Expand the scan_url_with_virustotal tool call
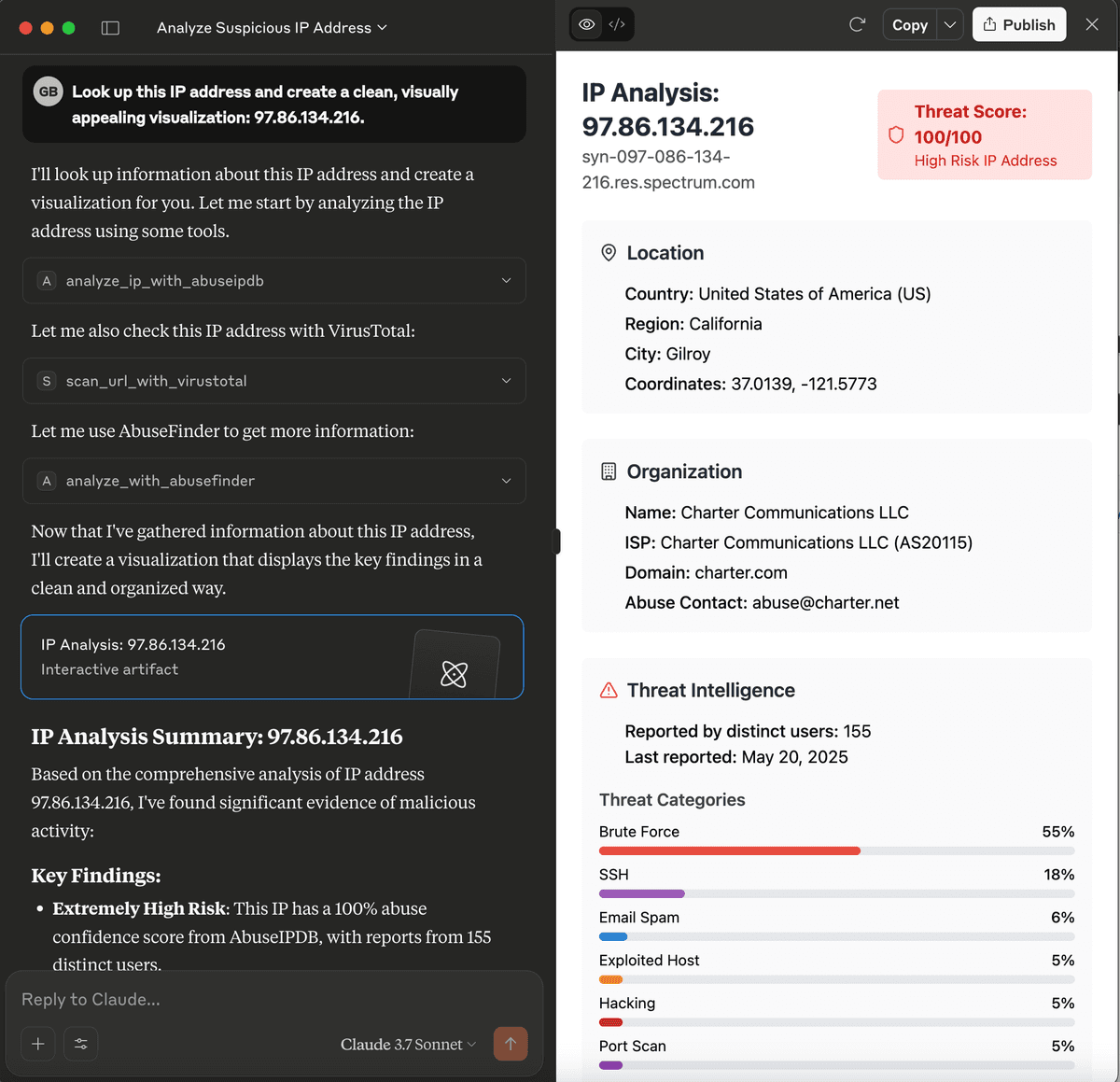Screen dimensions: 1120x1082 pyautogui.click(x=273, y=381)
